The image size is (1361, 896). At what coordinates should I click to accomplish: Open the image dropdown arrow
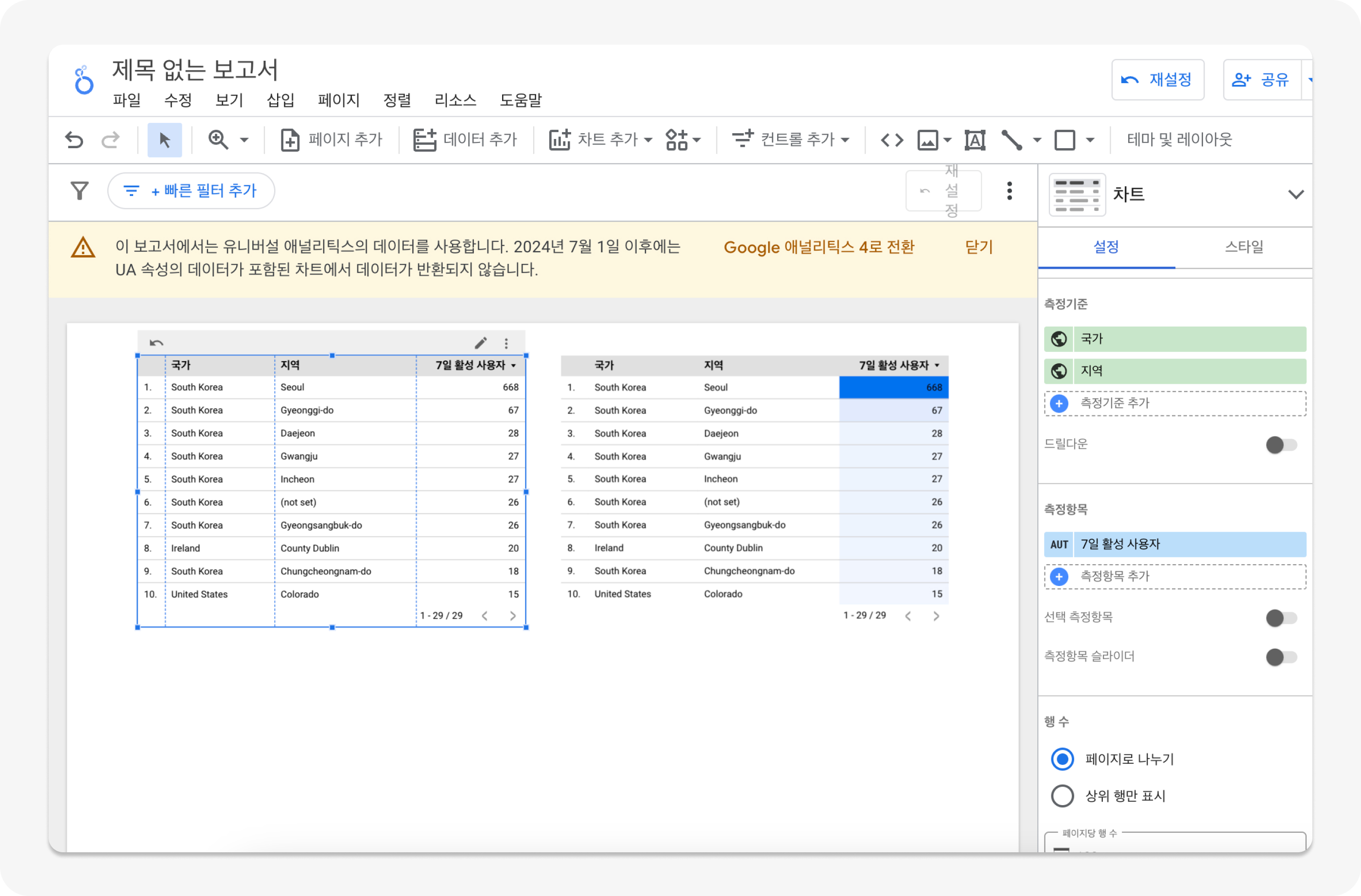coord(947,139)
